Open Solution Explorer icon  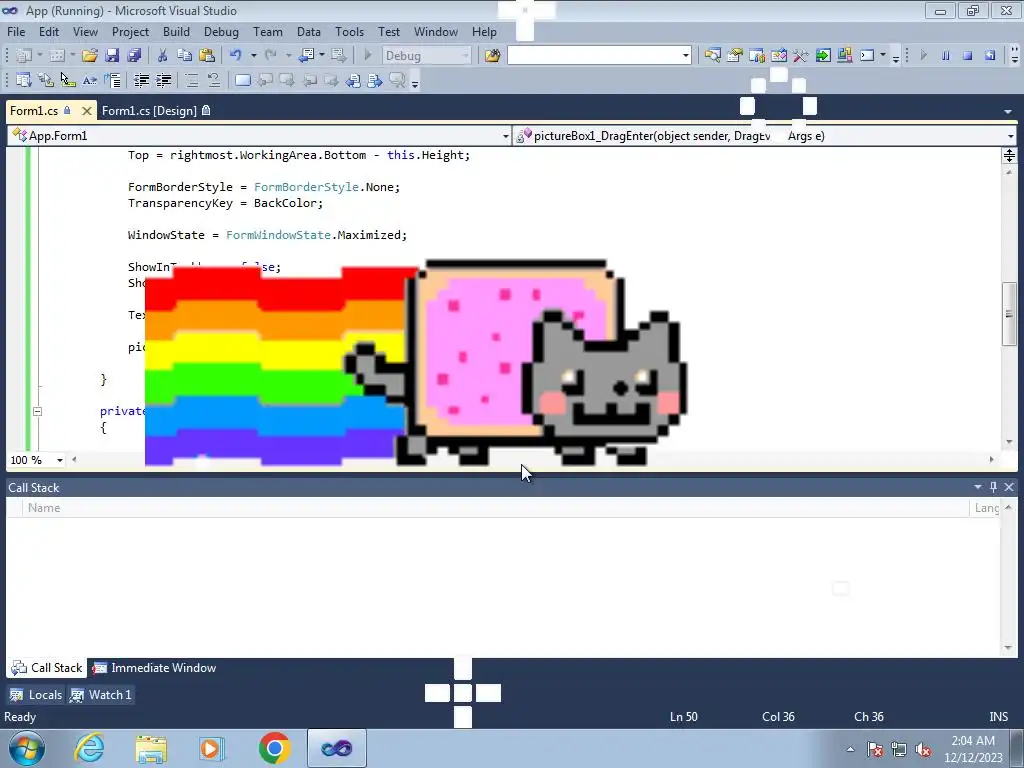[x=712, y=56]
